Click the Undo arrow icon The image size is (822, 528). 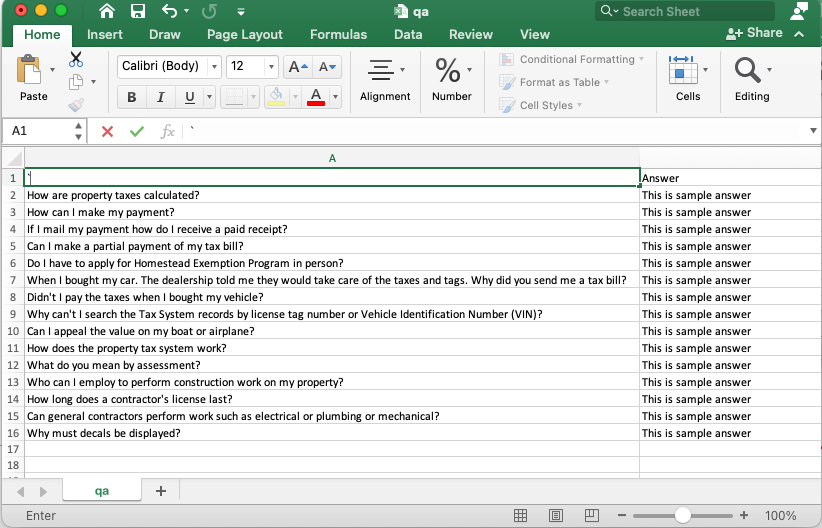169,11
